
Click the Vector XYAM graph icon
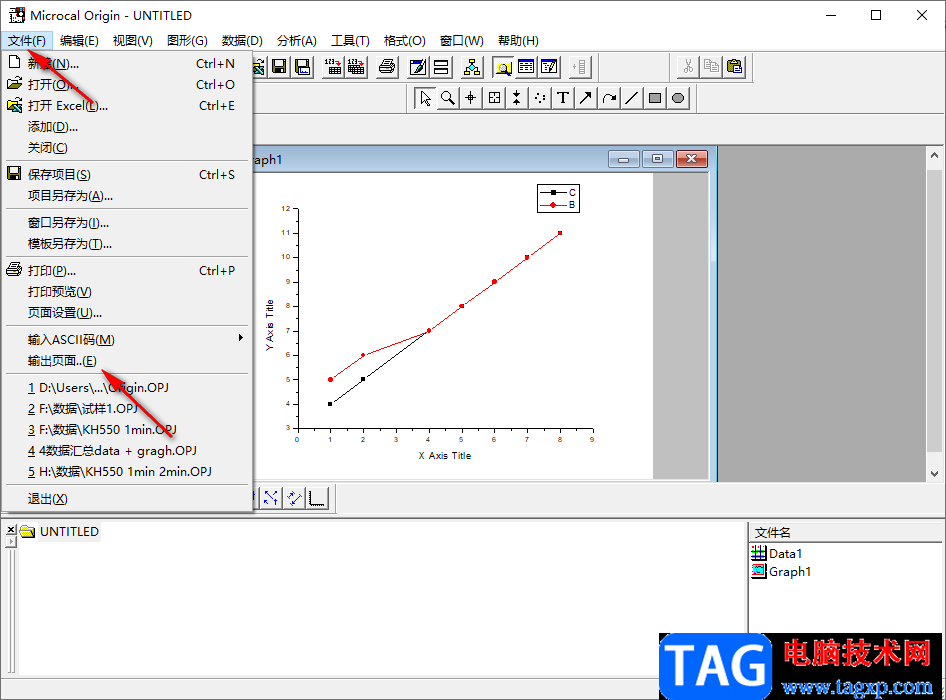(271, 498)
